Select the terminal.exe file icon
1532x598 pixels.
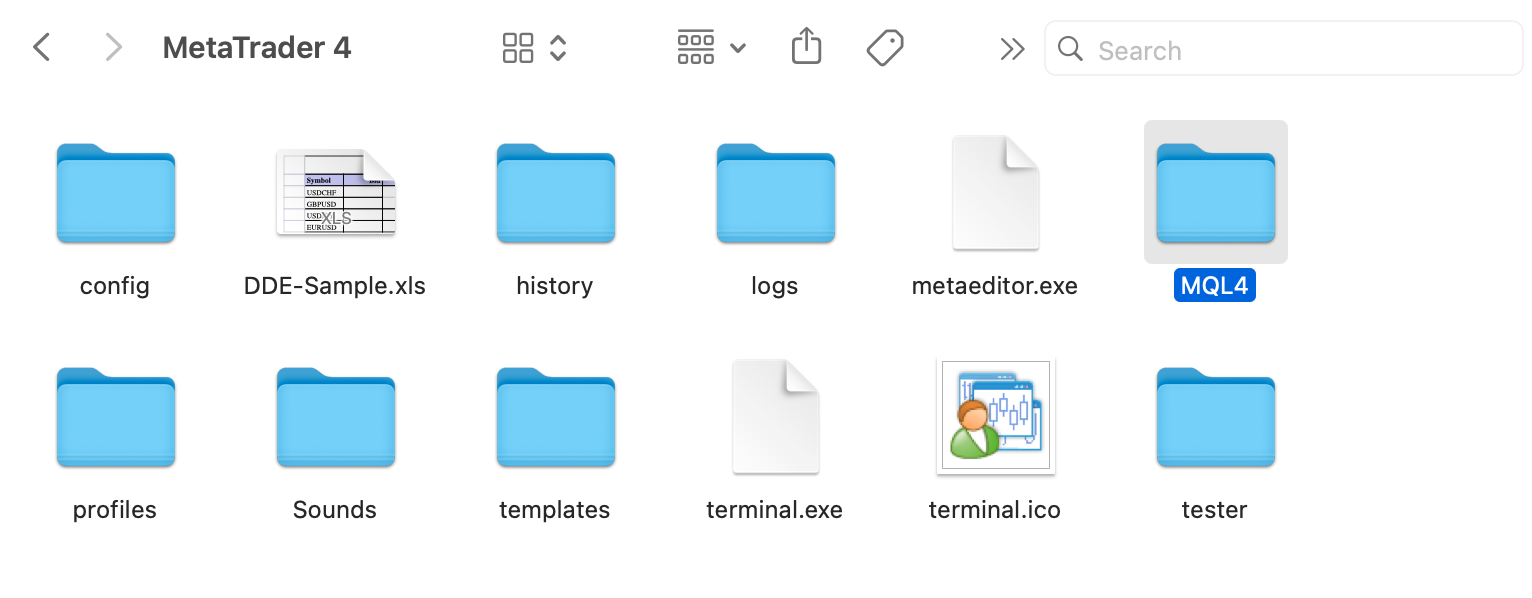coord(776,416)
